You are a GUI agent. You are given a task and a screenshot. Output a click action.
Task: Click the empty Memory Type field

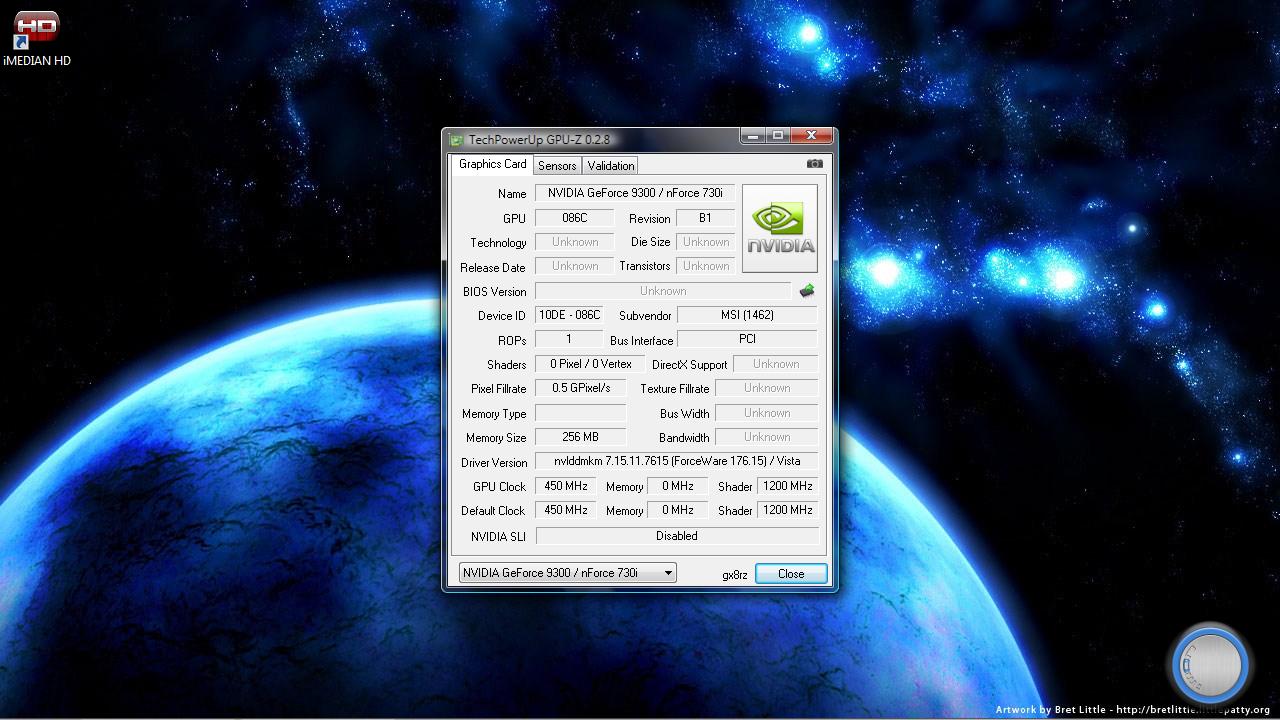[580, 413]
